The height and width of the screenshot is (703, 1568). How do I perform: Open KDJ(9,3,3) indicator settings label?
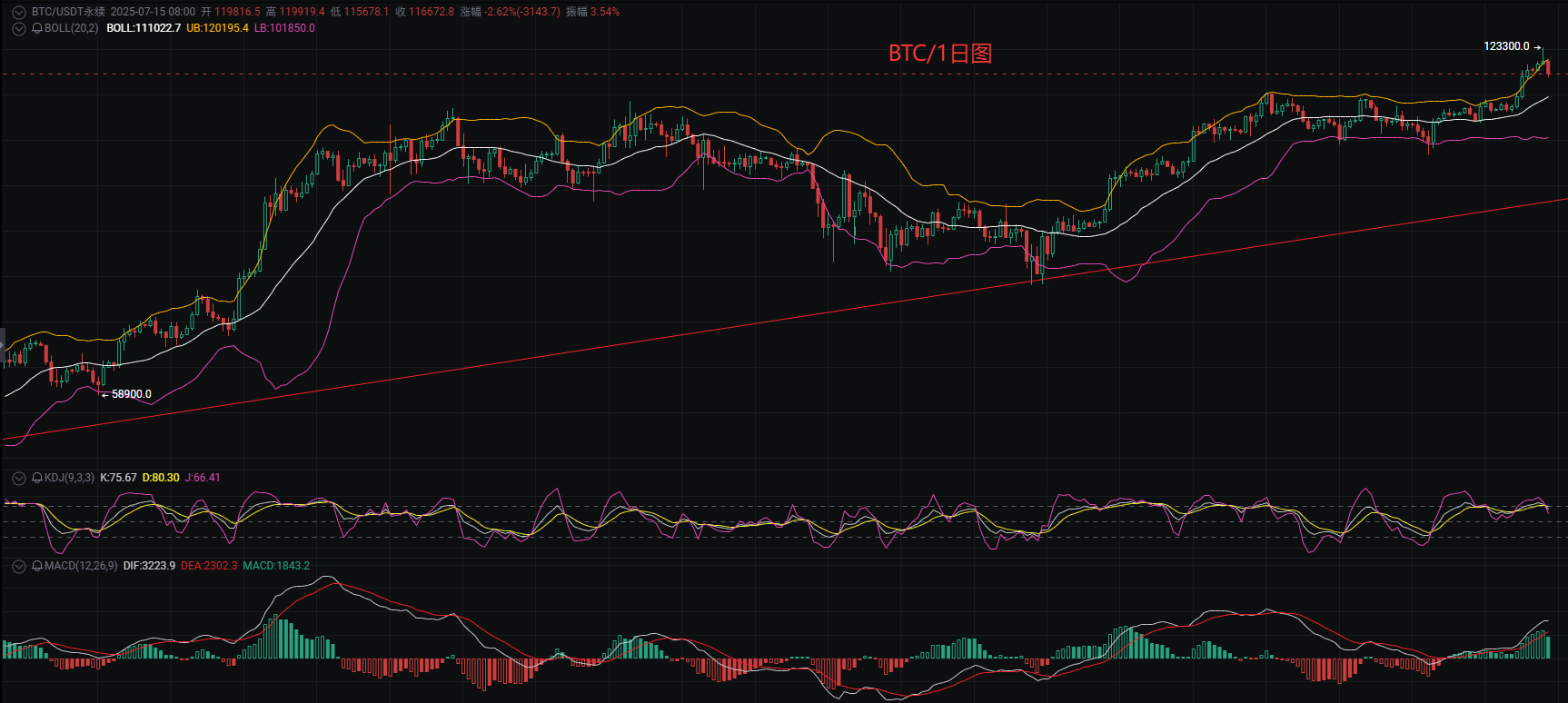tap(69, 478)
